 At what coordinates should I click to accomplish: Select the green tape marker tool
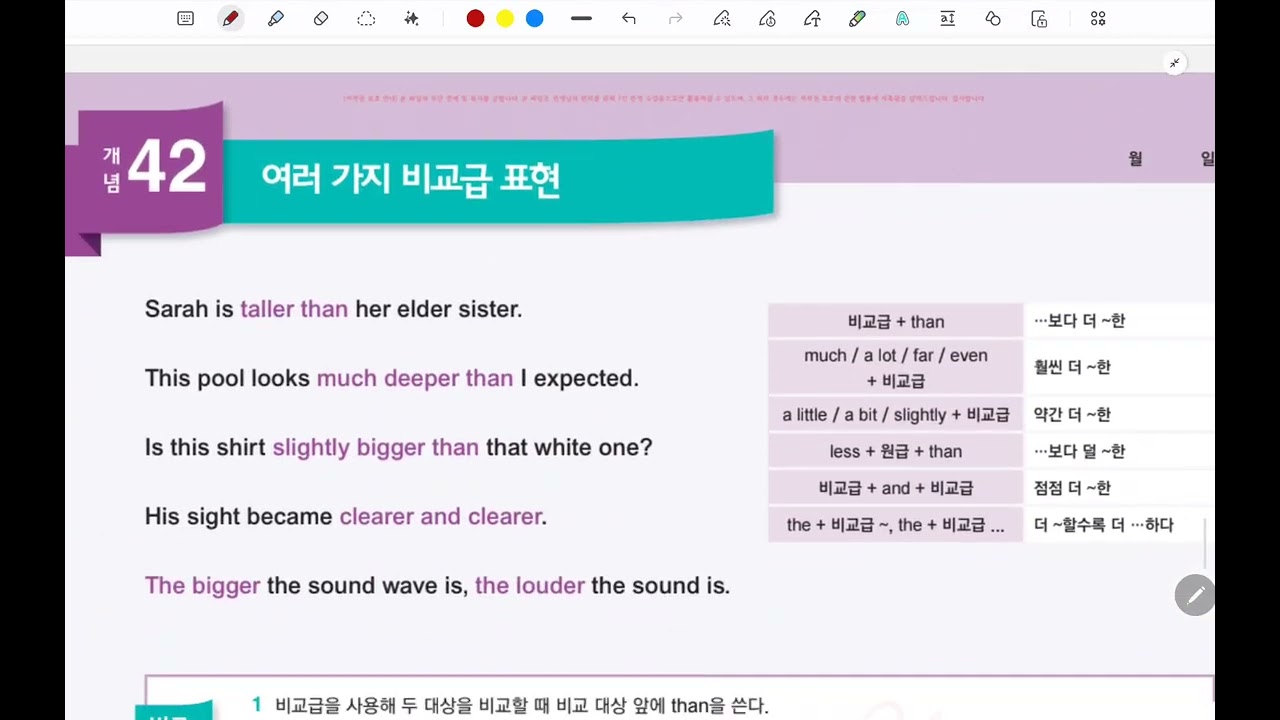[x=857, y=18]
